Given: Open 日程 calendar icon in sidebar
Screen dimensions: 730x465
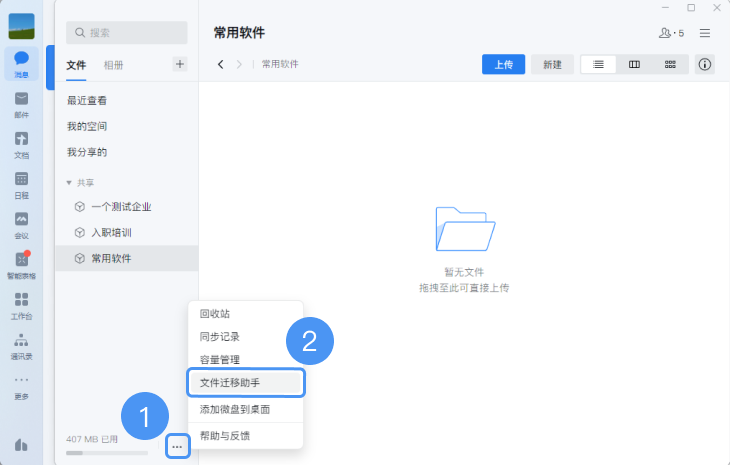Looking at the screenshot, I should [x=21, y=183].
